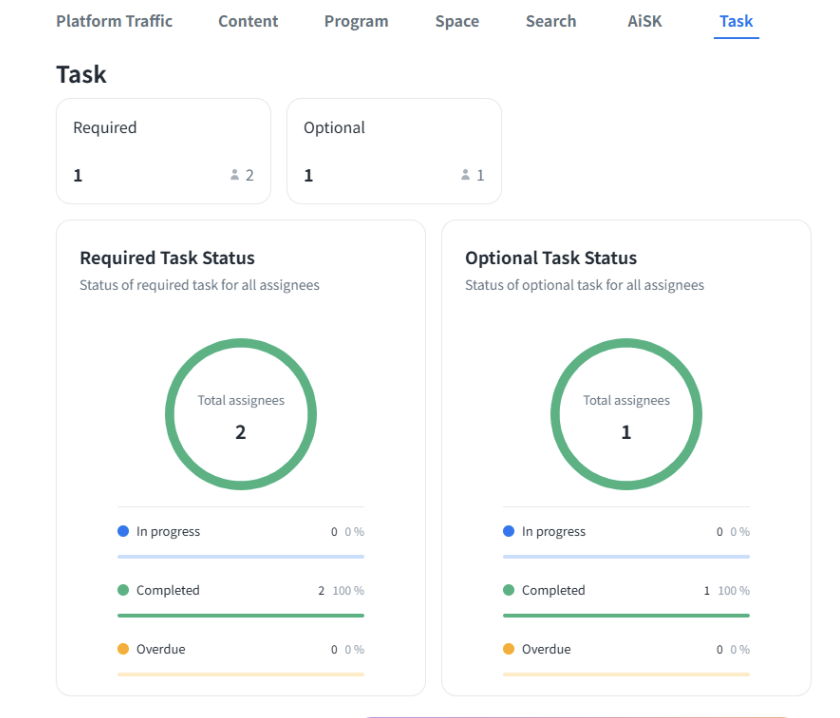Click the Optional Task Status donut chart center
This screenshot has height=718, width=840.
point(626,415)
